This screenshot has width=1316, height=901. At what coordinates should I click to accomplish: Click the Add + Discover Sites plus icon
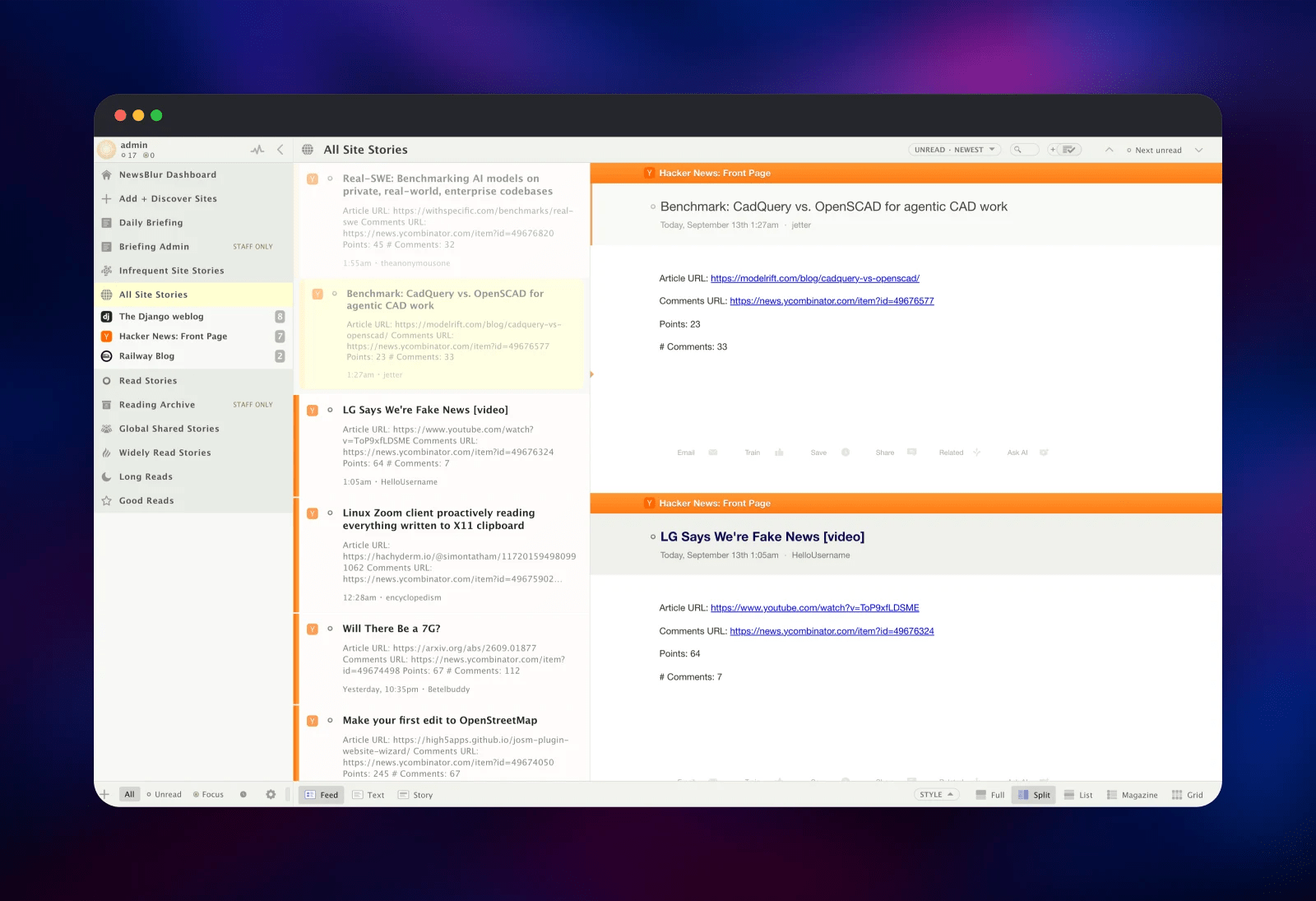pos(106,198)
